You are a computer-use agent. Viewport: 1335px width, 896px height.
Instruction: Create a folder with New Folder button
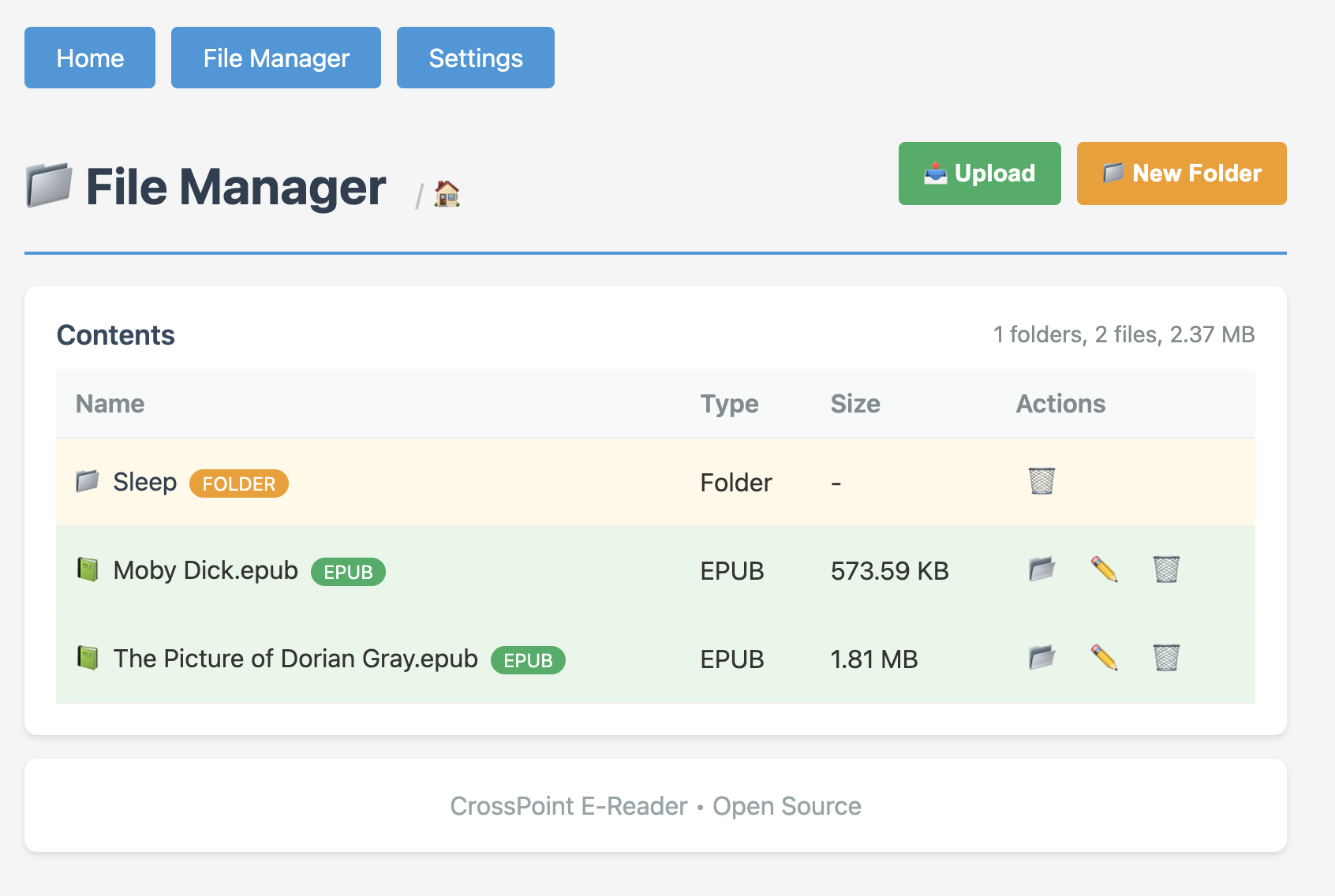(1181, 174)
